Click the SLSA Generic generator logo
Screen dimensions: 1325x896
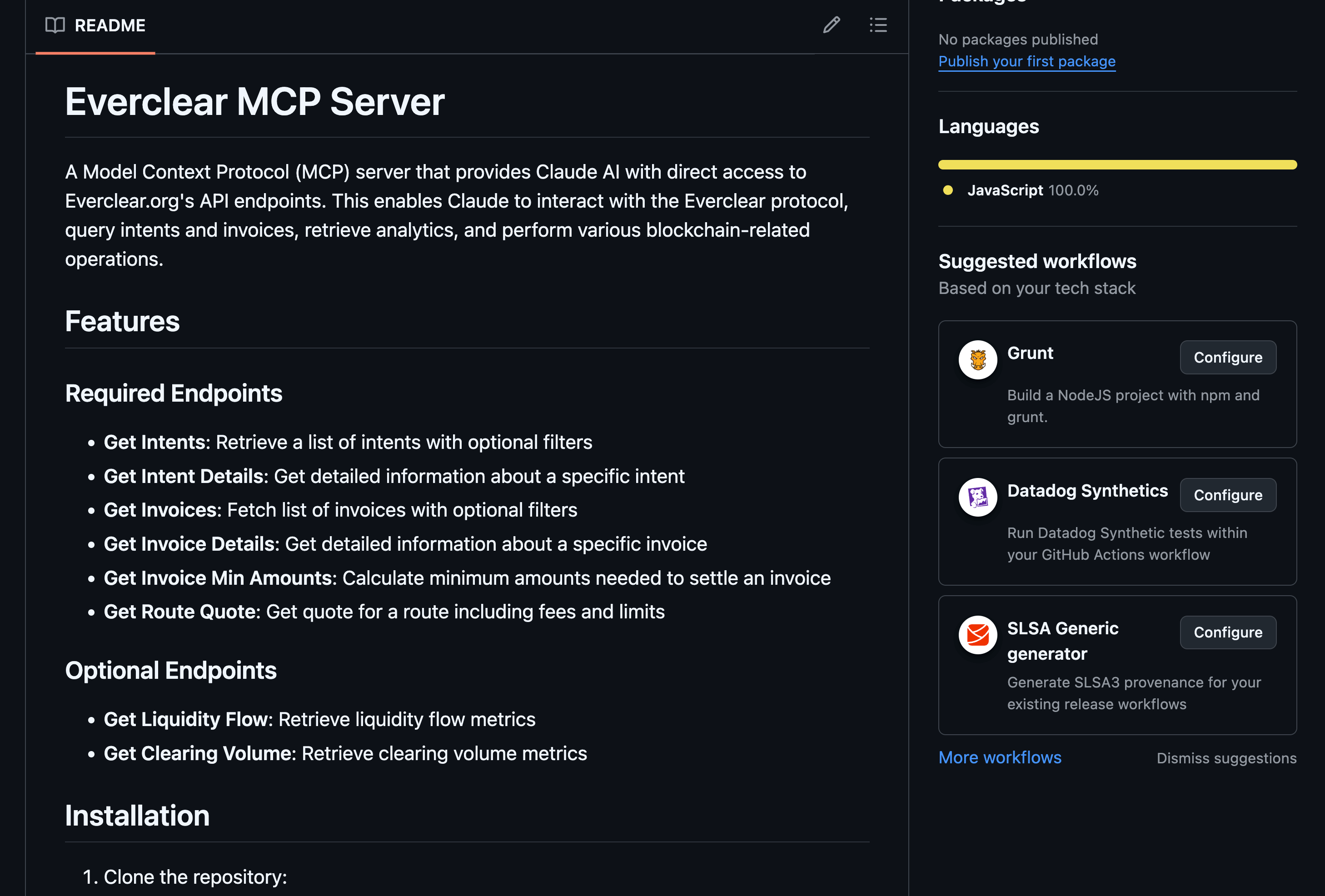(x=977, y=634)
